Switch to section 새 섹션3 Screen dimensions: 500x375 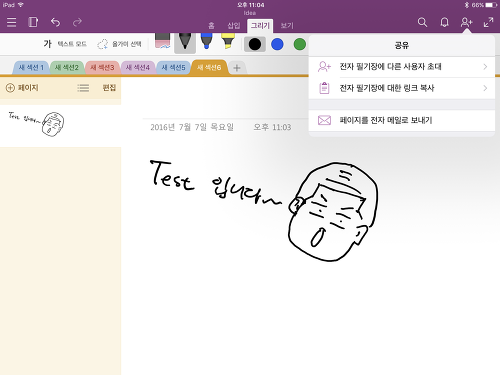pos(102,68)
